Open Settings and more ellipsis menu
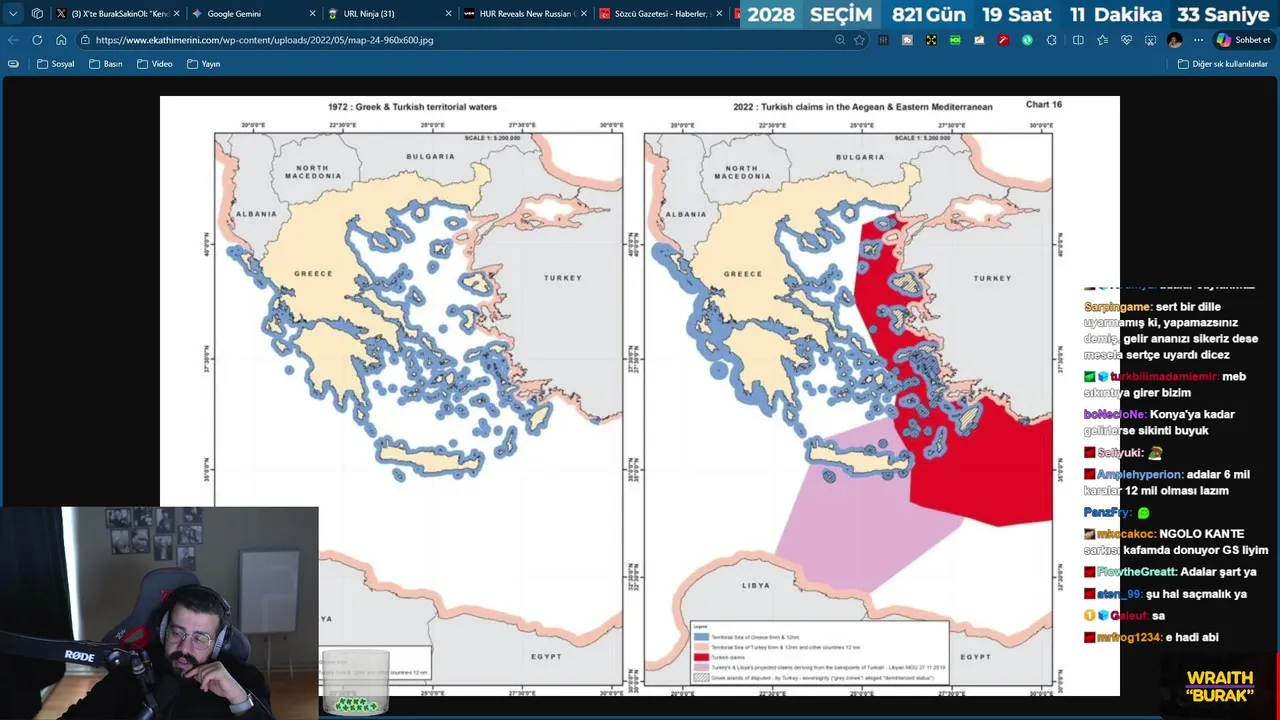Viewport: 1280px width, 720px height. pyautogui.click(x=1198, y=40)
